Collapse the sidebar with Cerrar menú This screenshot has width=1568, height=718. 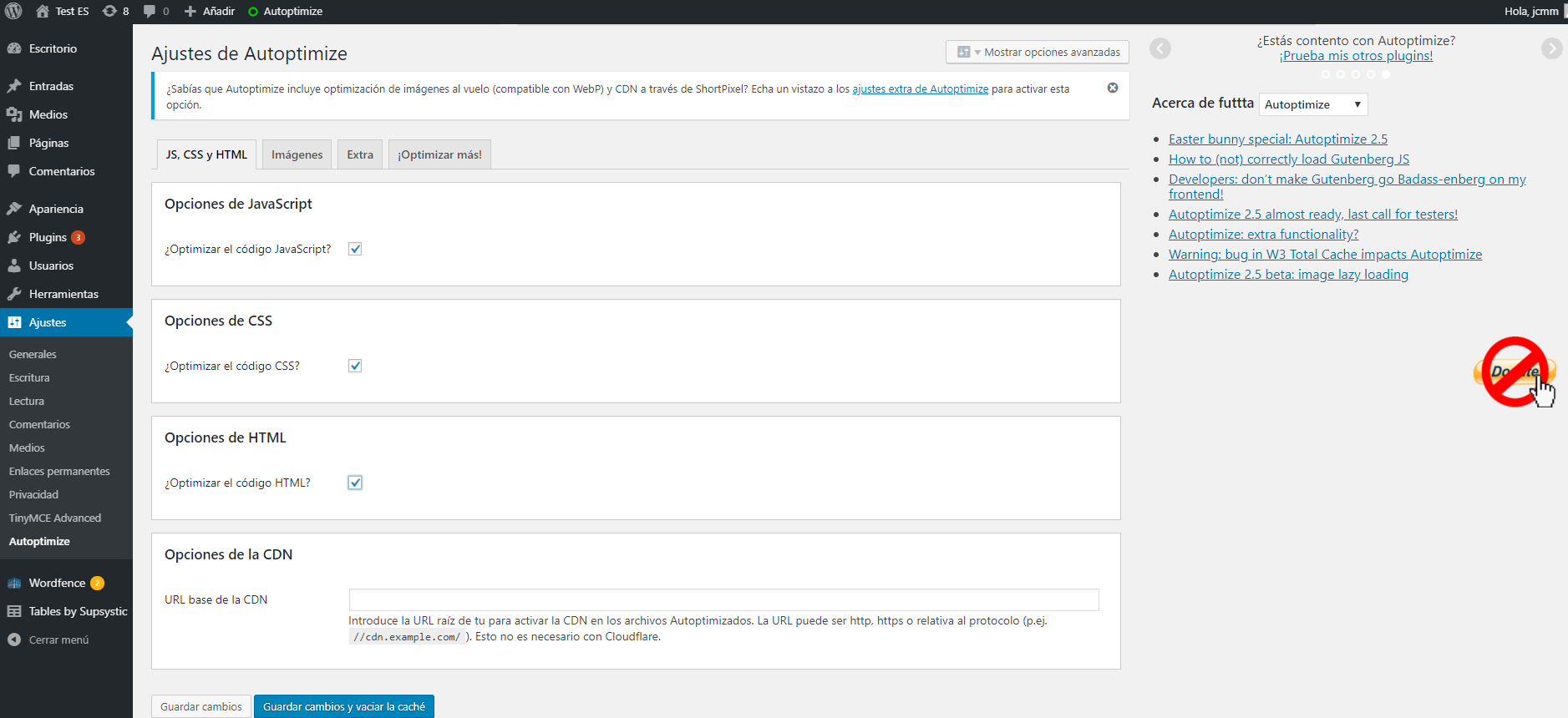coord(58,640)
